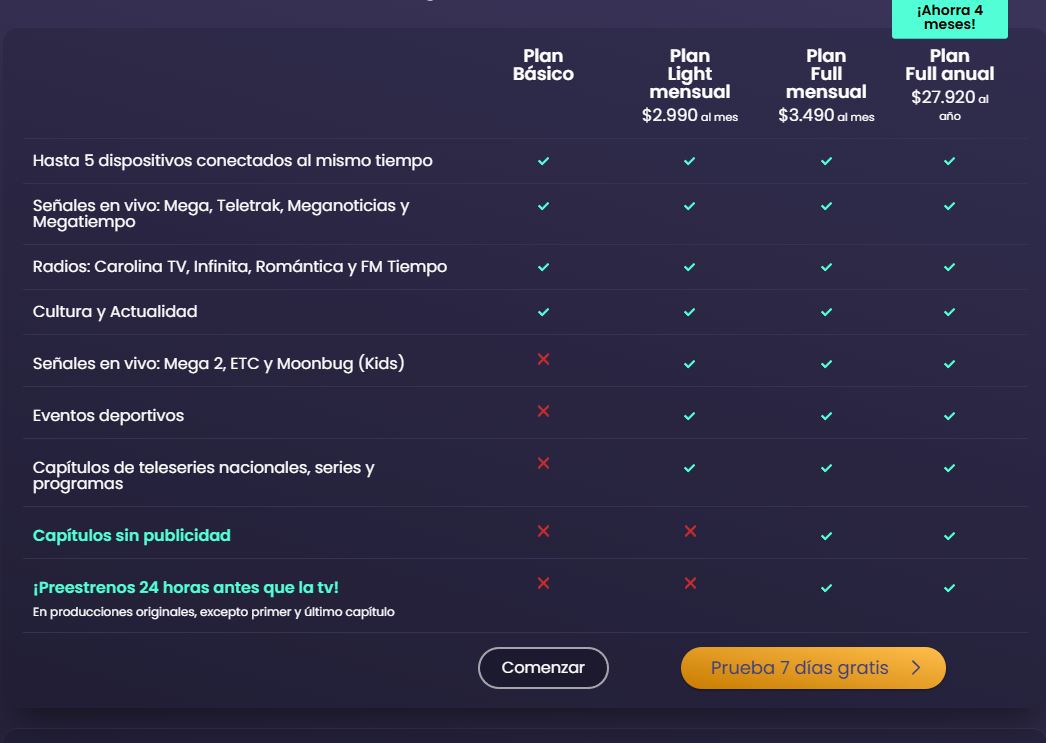Select Plan Light mensual header
This screenshot has height=743, width=1046.
click(689, 75)
